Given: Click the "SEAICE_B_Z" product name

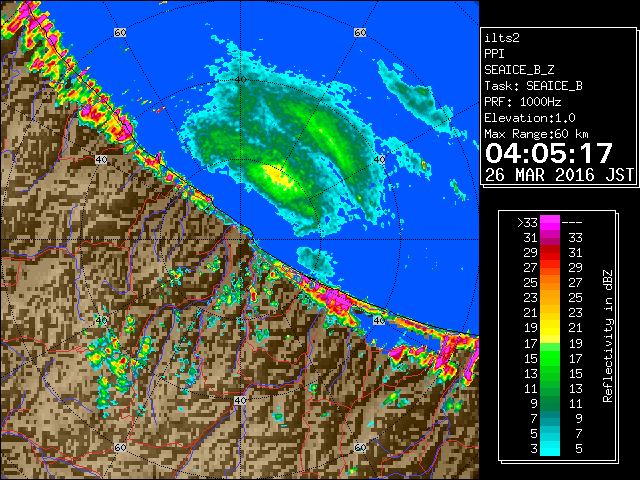Looking at the screenshot, I should [519, 70].
